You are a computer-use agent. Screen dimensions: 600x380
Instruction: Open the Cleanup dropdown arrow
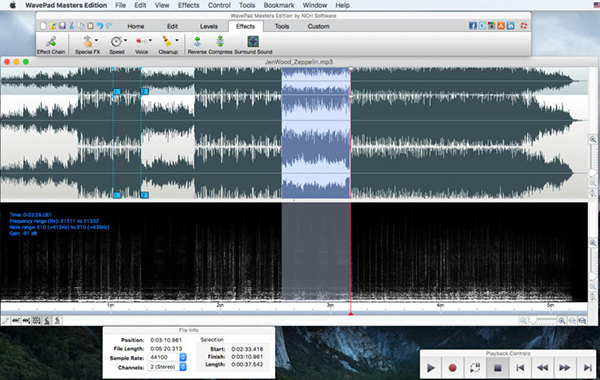tap(177, 40)
